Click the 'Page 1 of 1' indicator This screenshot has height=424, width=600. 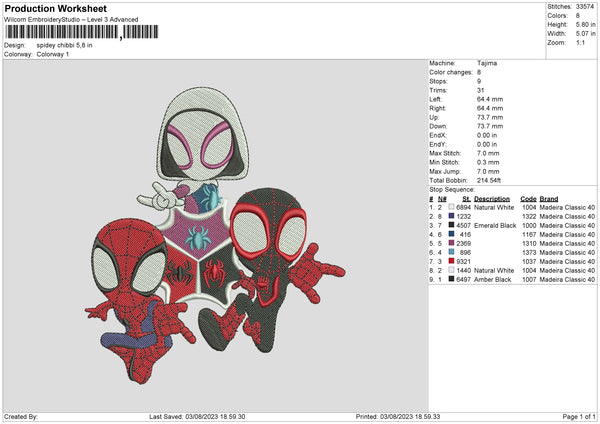(579, 416)
